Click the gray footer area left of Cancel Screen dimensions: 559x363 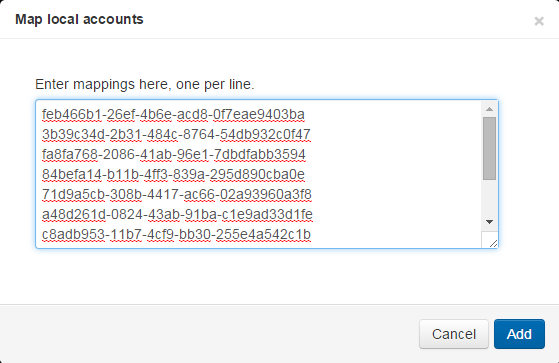[210, 334]
